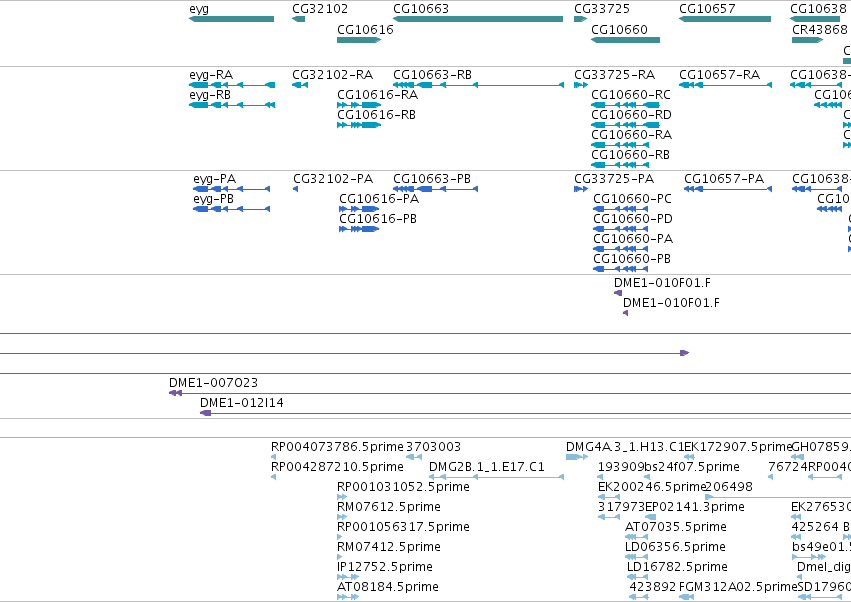Select the 206498 feature label

[729, 487]
